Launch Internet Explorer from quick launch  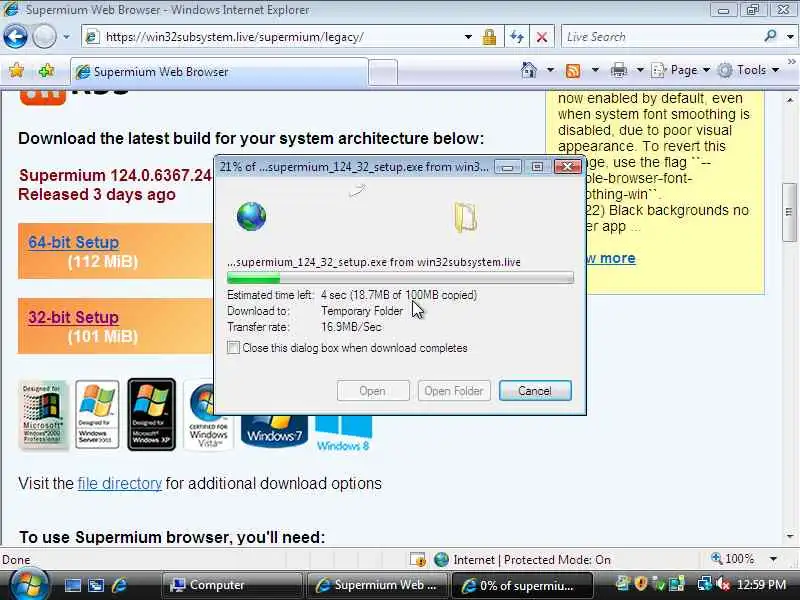pyautogui.click(x=119, y=585)
